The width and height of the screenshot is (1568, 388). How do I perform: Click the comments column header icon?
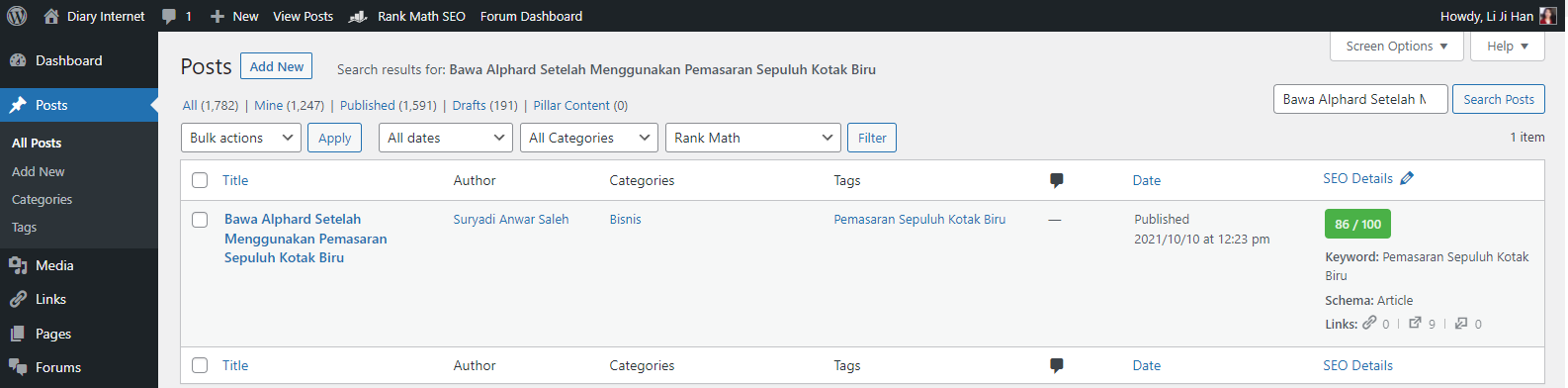coord(1056,180)
